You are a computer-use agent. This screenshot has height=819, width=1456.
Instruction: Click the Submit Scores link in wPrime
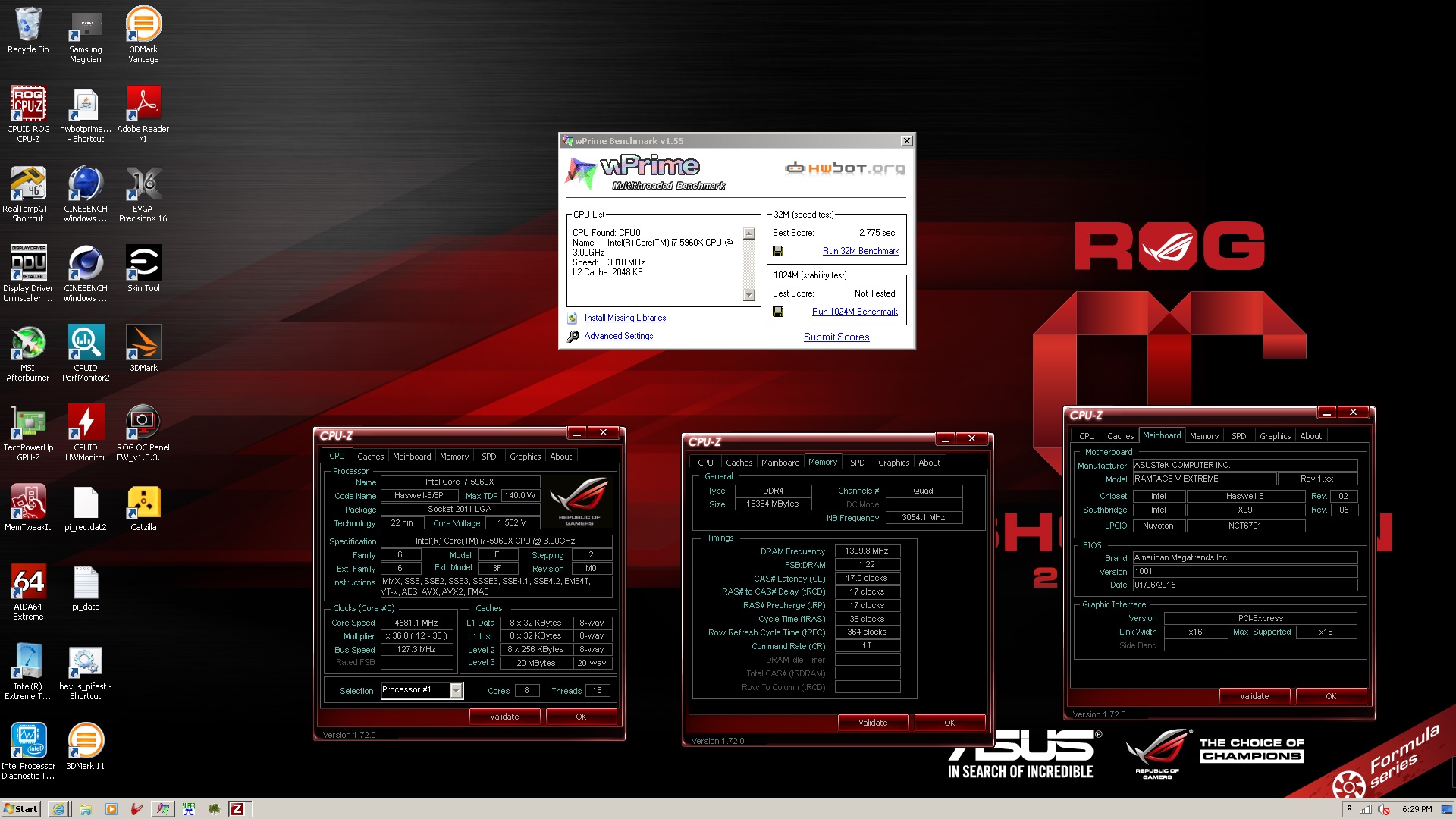point(836,337)
